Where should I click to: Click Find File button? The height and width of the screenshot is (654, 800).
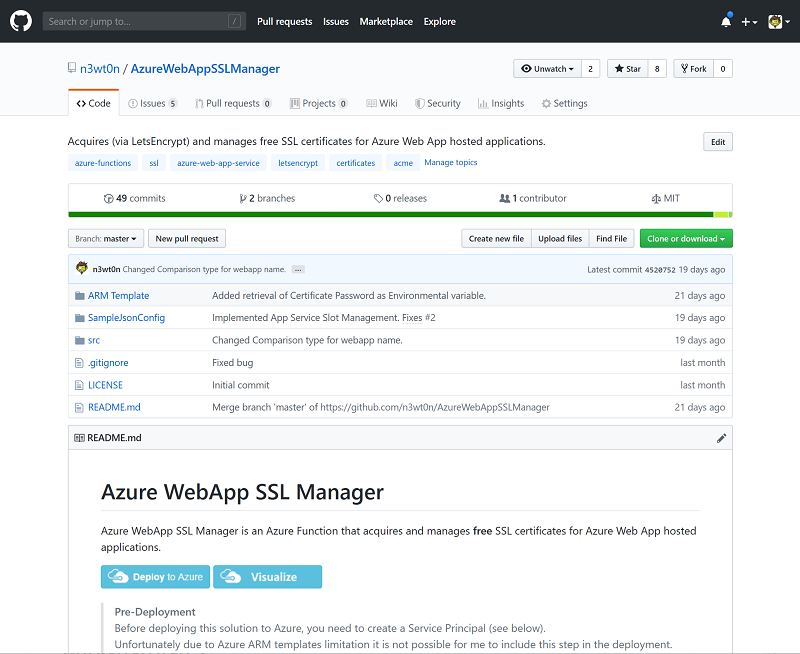612,238
